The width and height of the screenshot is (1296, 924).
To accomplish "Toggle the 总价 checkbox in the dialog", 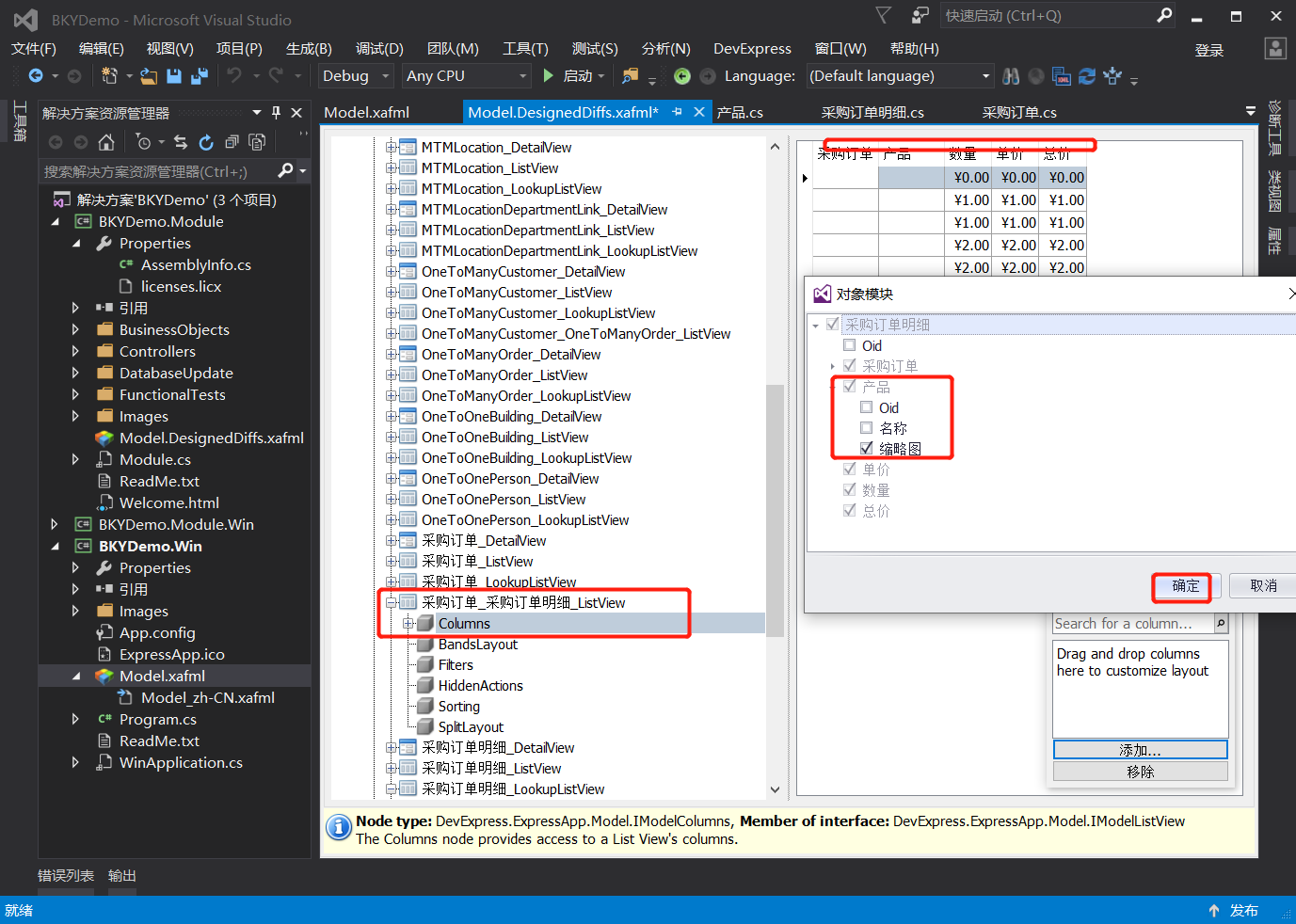I will [x=850, y=511].
